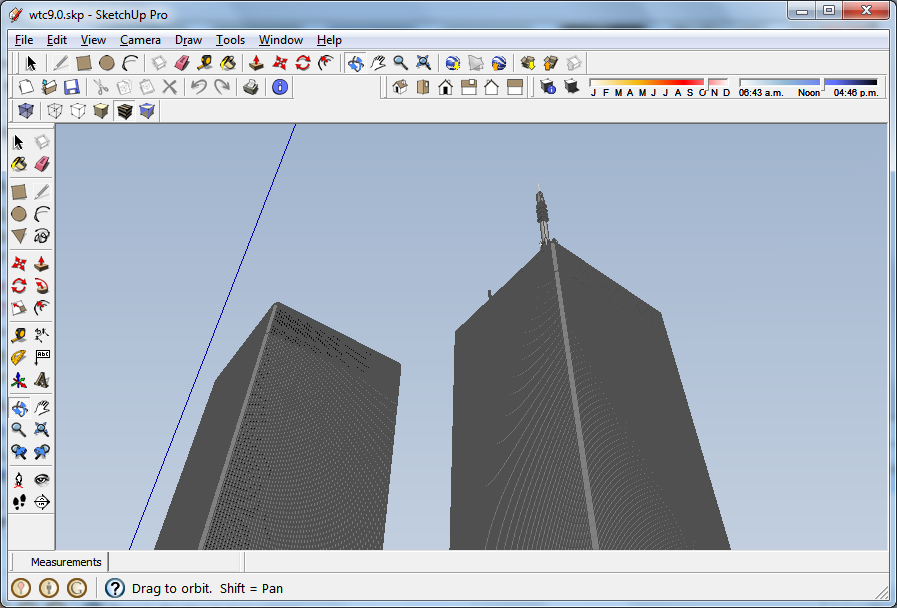Select the Arc tool in top toolbar

click(x=130, y=63)
